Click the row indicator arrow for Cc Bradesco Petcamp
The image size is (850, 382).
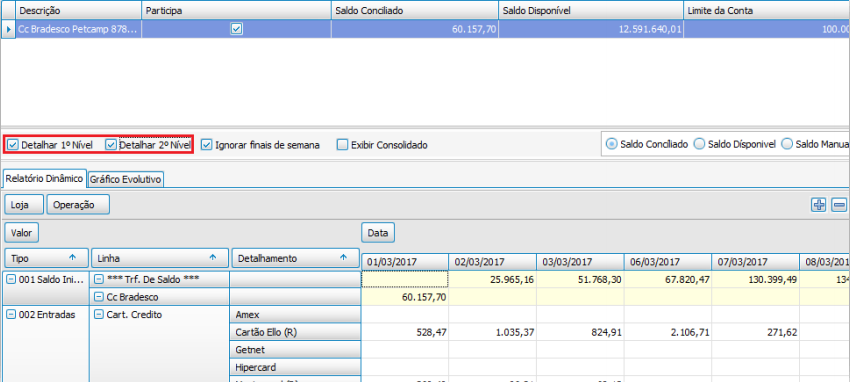tap(8, 29)
